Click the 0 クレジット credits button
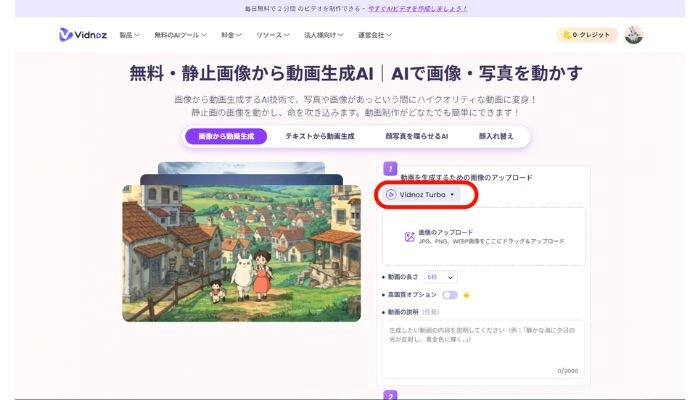 tap(587, 35)
